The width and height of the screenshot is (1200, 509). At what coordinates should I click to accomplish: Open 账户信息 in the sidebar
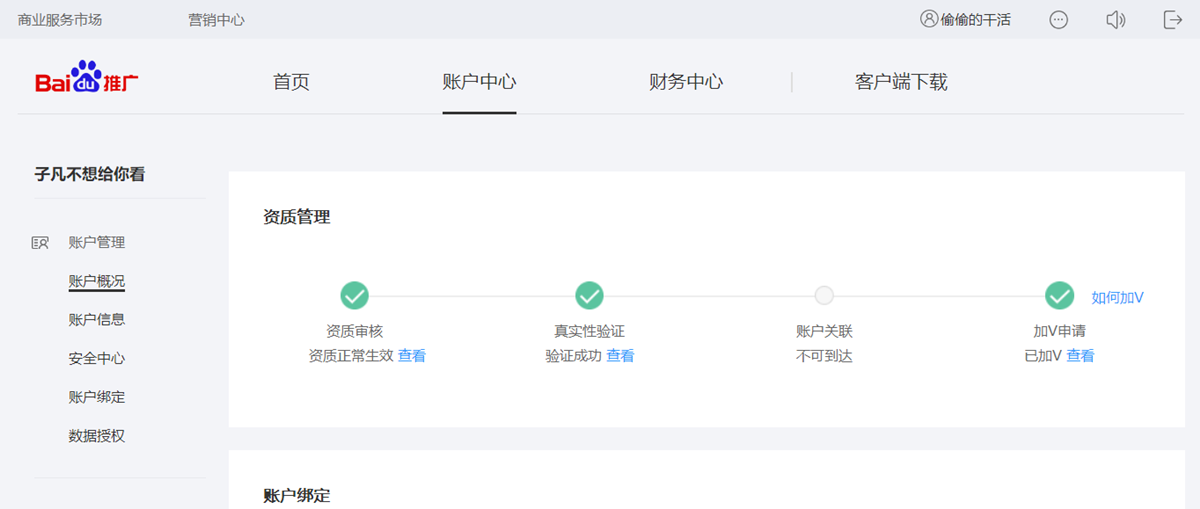click(x=97, y=320)
